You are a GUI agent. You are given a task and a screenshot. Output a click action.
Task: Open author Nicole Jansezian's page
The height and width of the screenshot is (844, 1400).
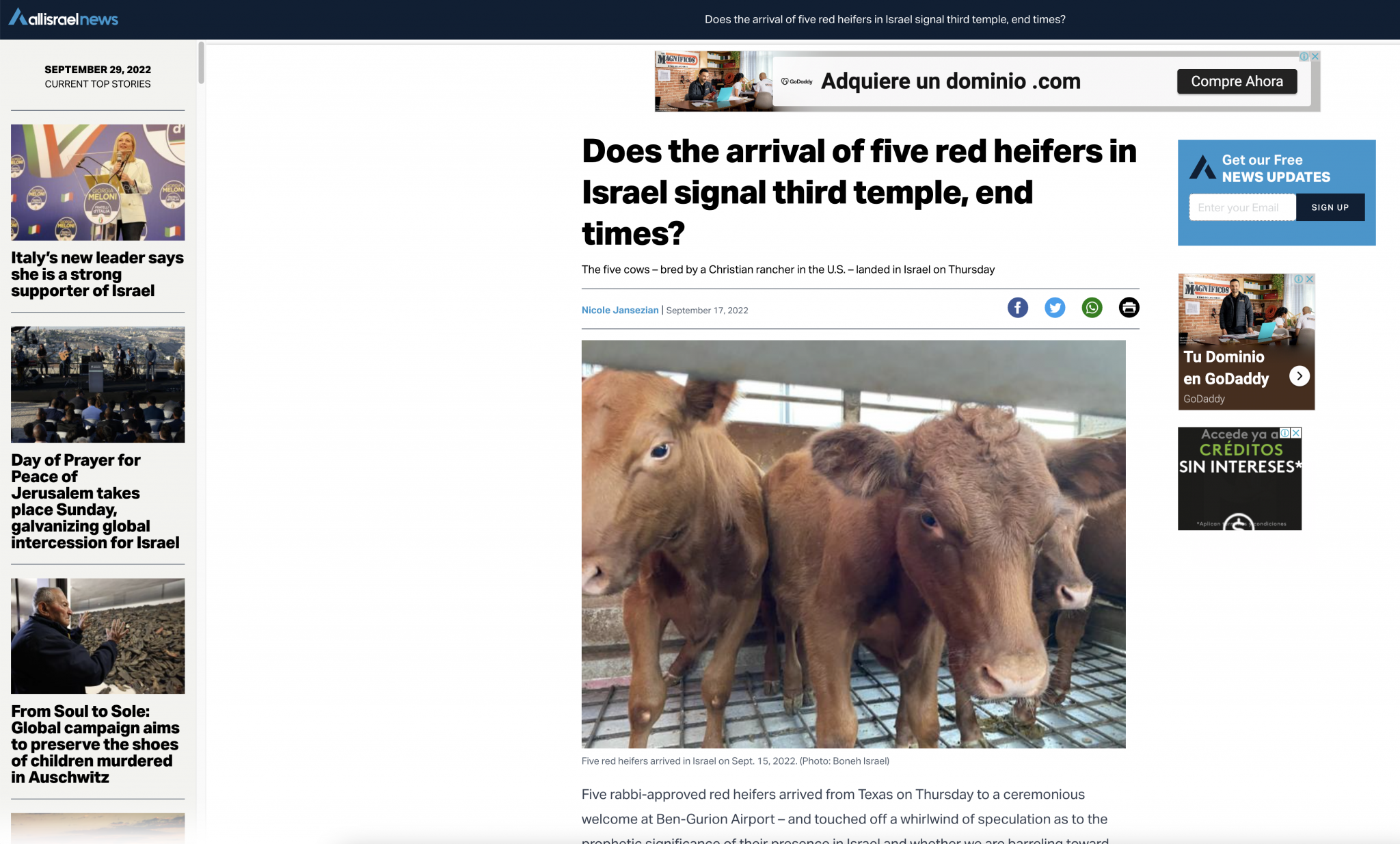(619, 311)
